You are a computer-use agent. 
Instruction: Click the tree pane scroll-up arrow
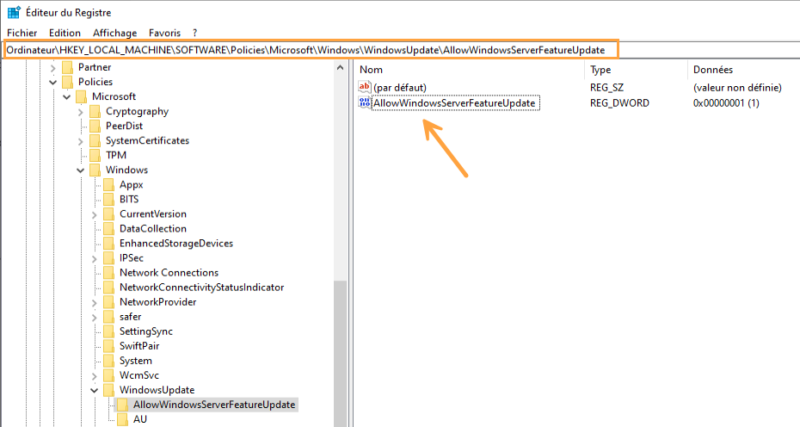[x=340, y=67]
